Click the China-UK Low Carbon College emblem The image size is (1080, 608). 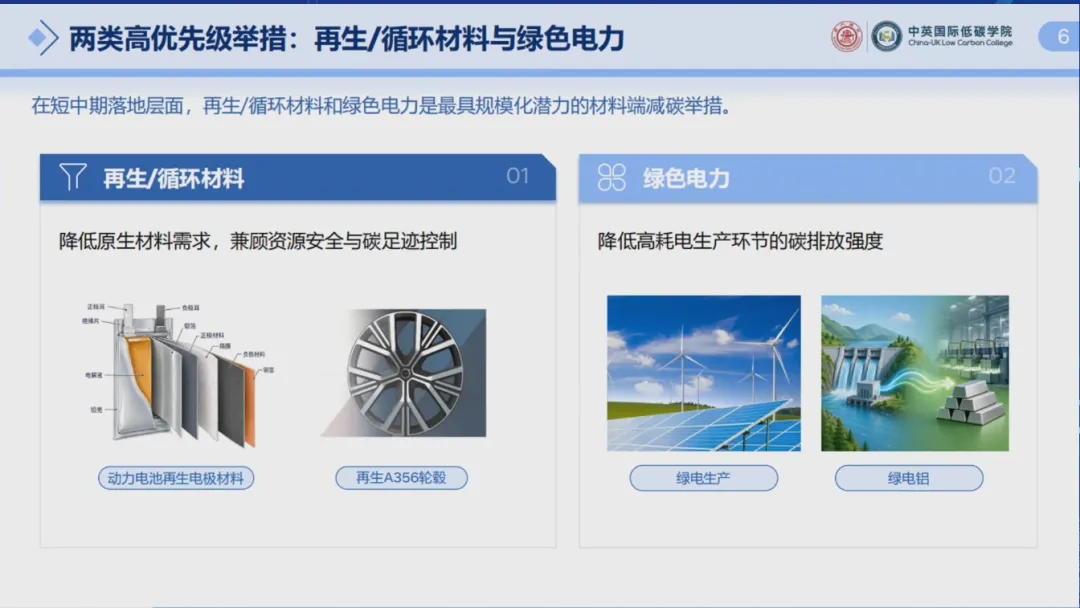tap(886, 36)
